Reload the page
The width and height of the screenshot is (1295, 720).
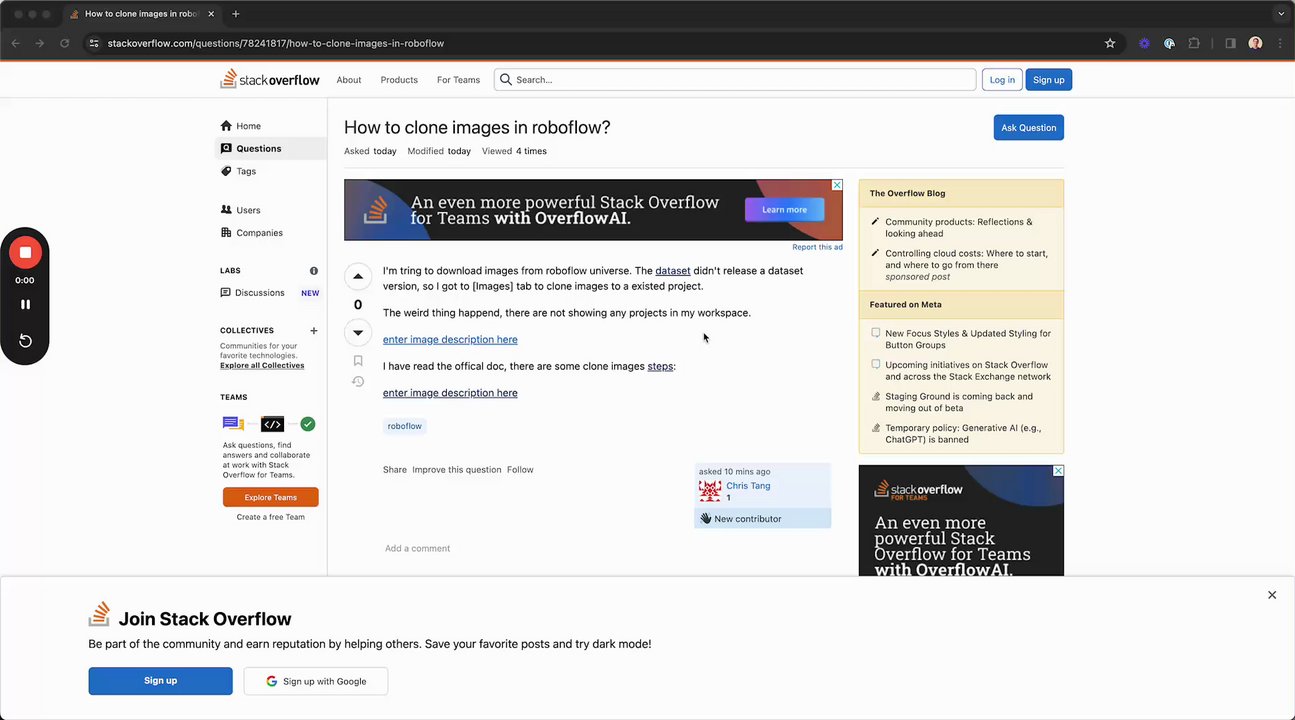tap(65, 43)
